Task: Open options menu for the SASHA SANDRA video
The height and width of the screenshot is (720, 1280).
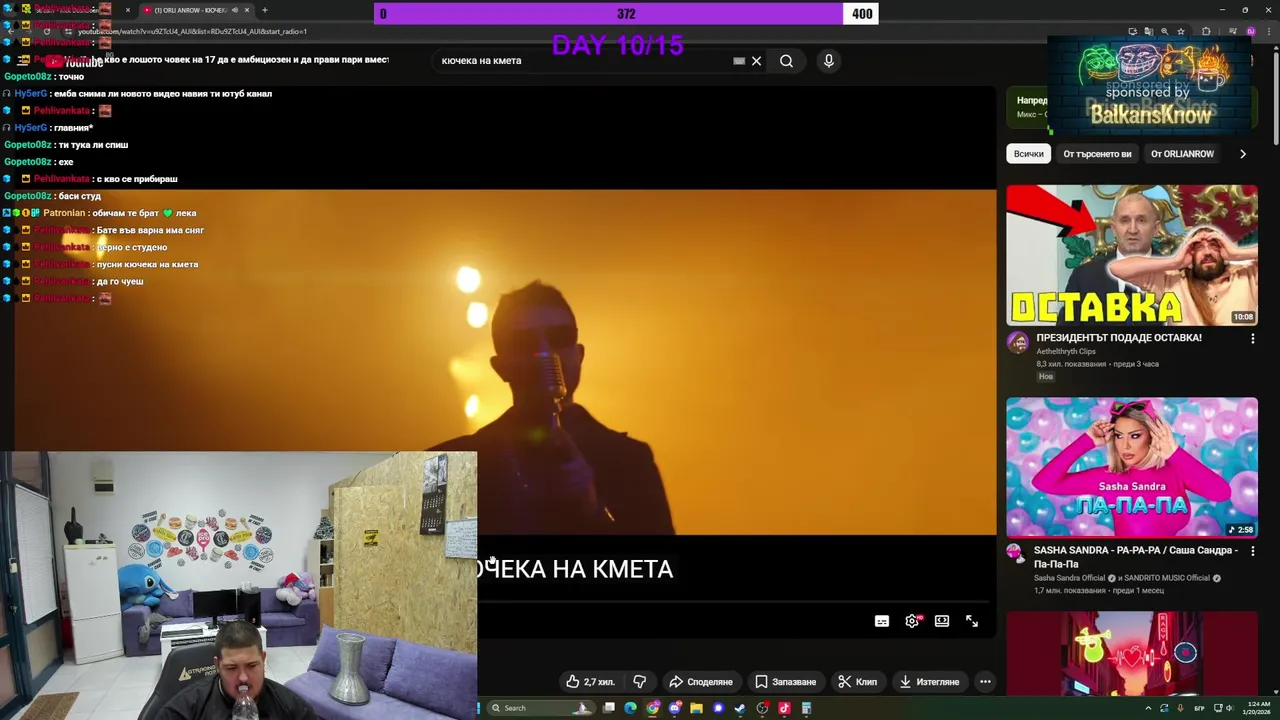Action: point(1252,551)
